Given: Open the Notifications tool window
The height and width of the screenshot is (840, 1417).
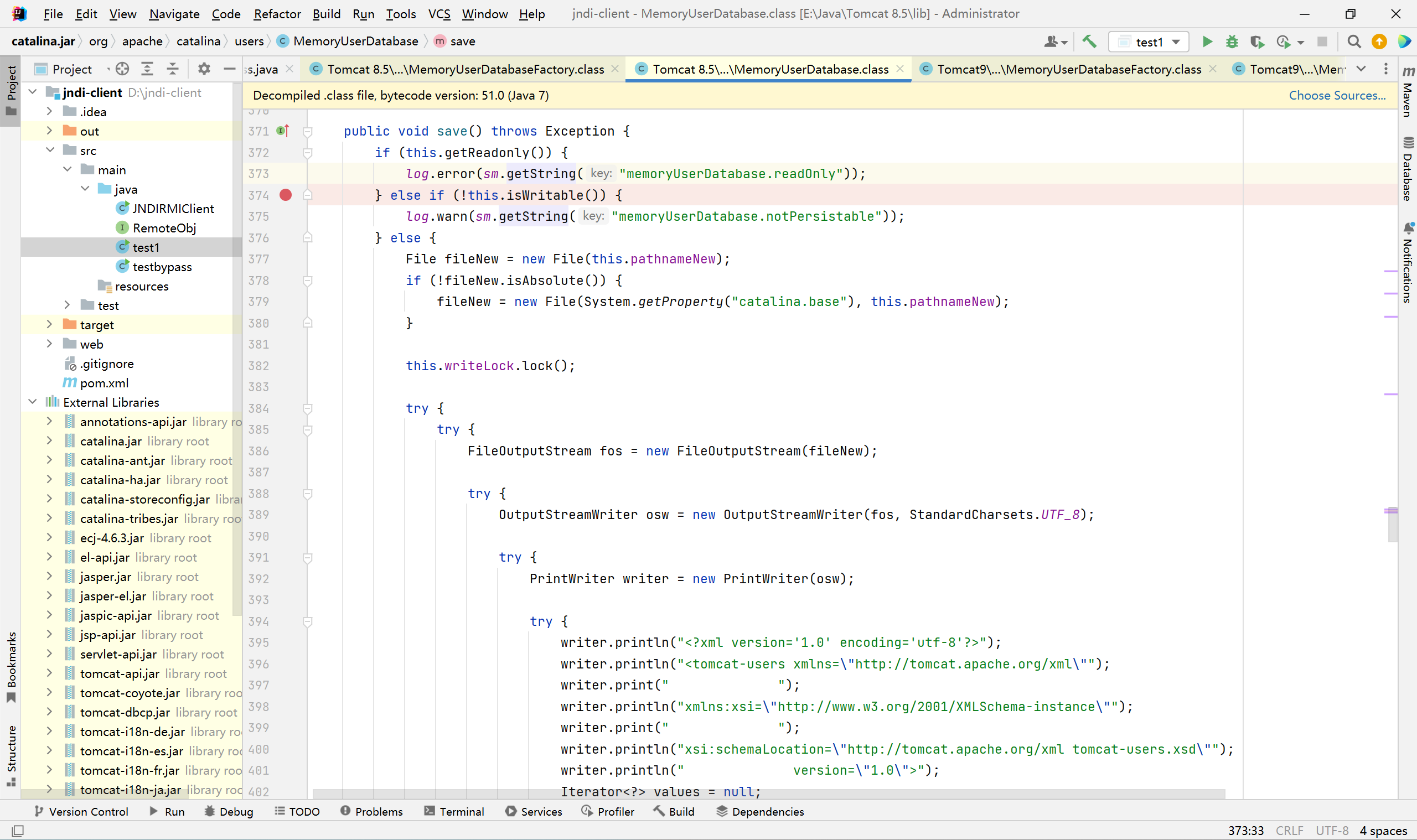Looking at the screenshot, I should pos(1408,263).
